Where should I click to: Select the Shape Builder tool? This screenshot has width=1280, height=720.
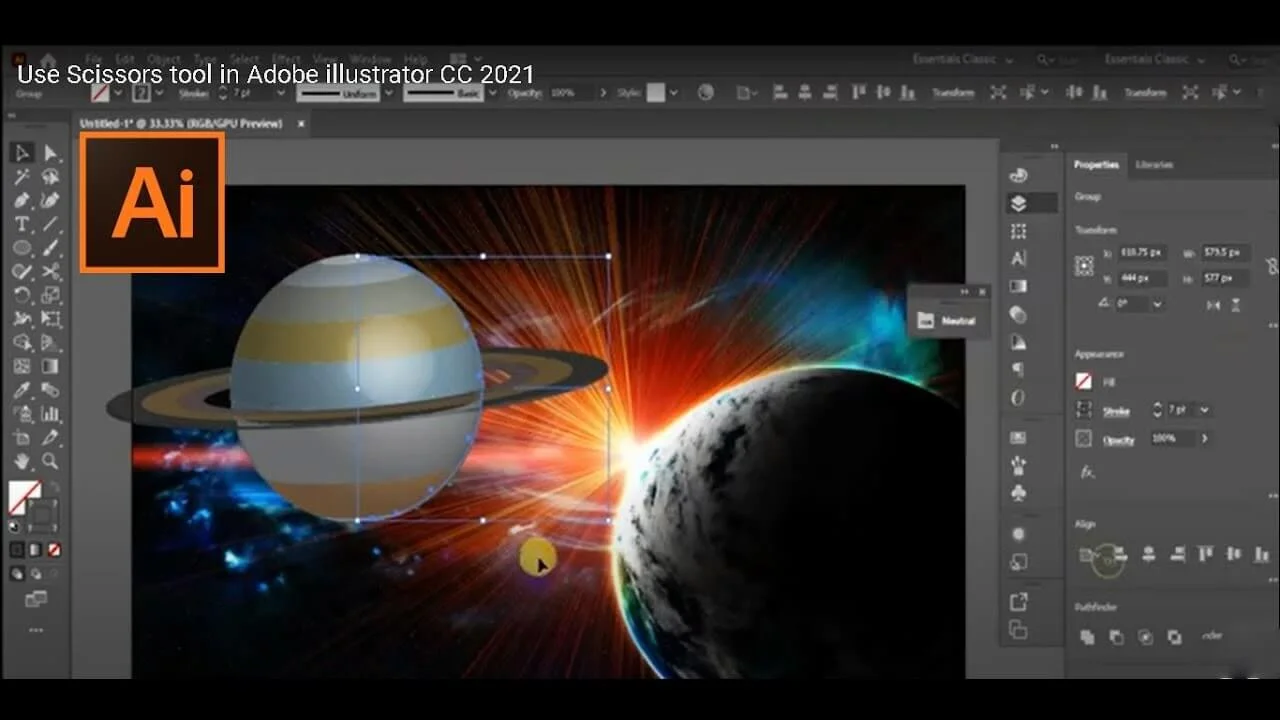[22, 343]
